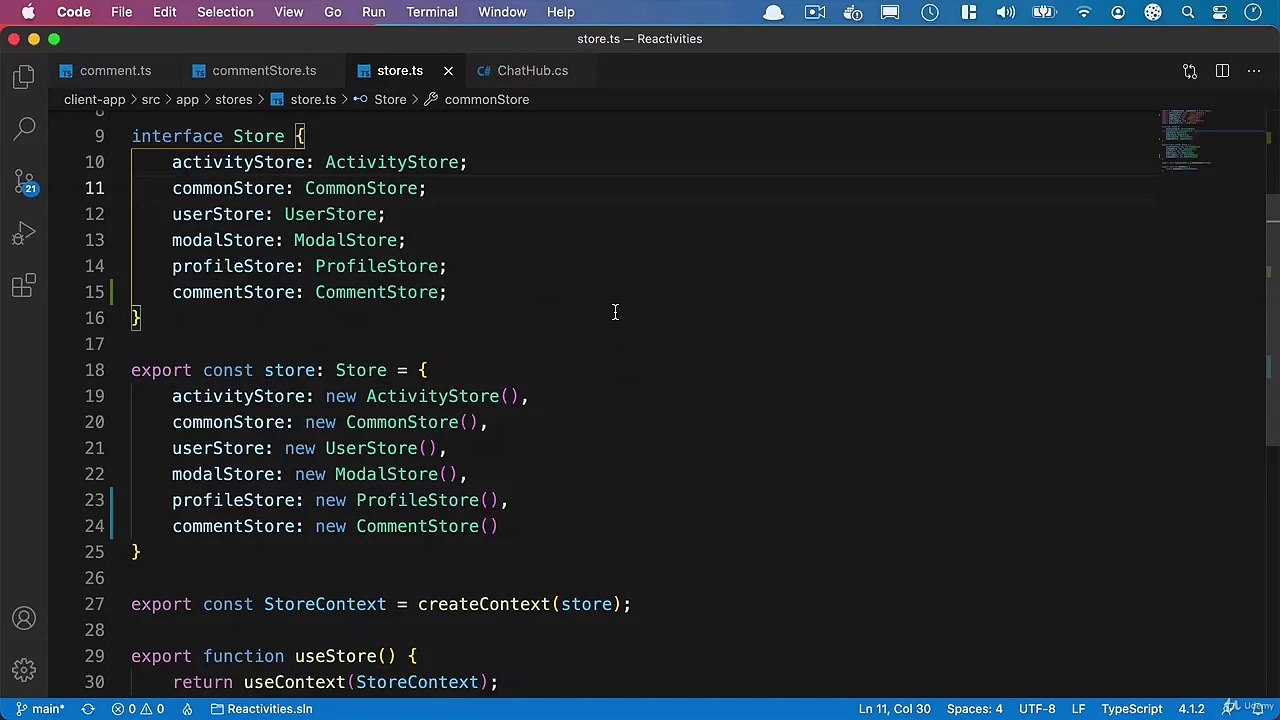
Task: Open the Apple menu
Action: 28,12
